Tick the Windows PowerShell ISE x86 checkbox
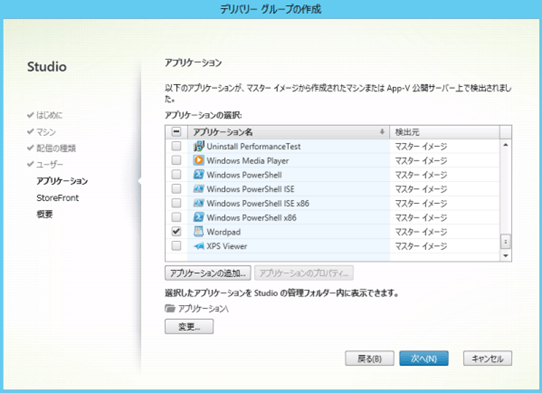Screen dimensions: 542x393 (x=176, y=203)
